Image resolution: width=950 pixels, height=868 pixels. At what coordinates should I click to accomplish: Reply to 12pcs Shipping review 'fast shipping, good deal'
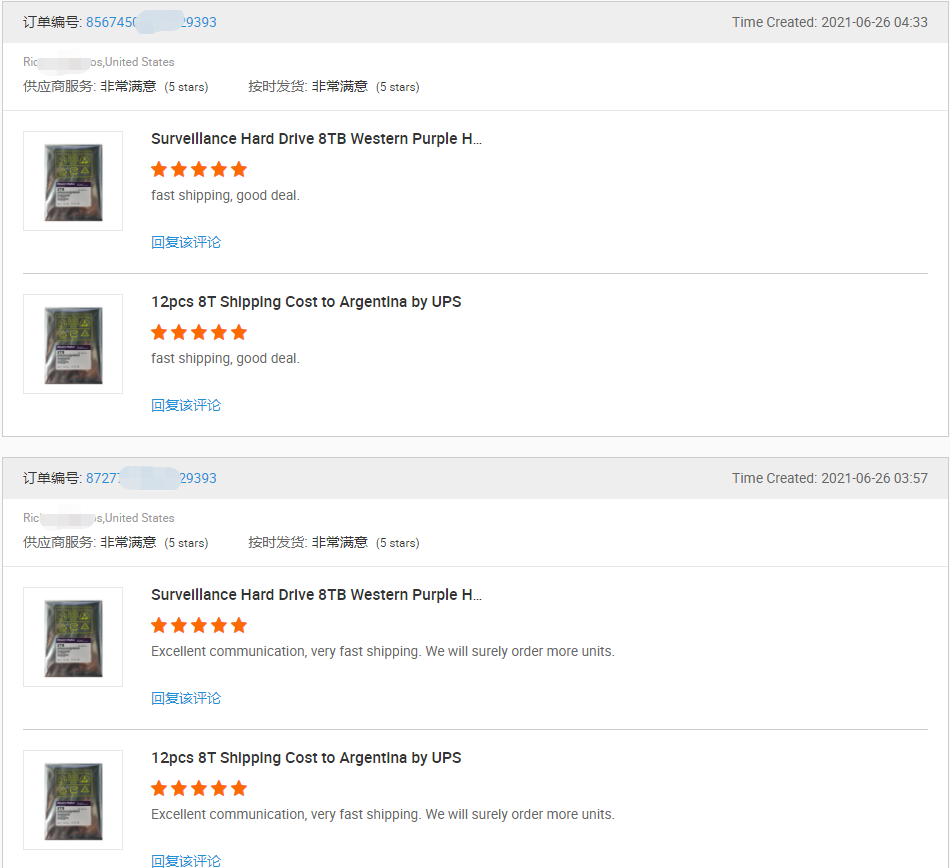tap(186, 405)
